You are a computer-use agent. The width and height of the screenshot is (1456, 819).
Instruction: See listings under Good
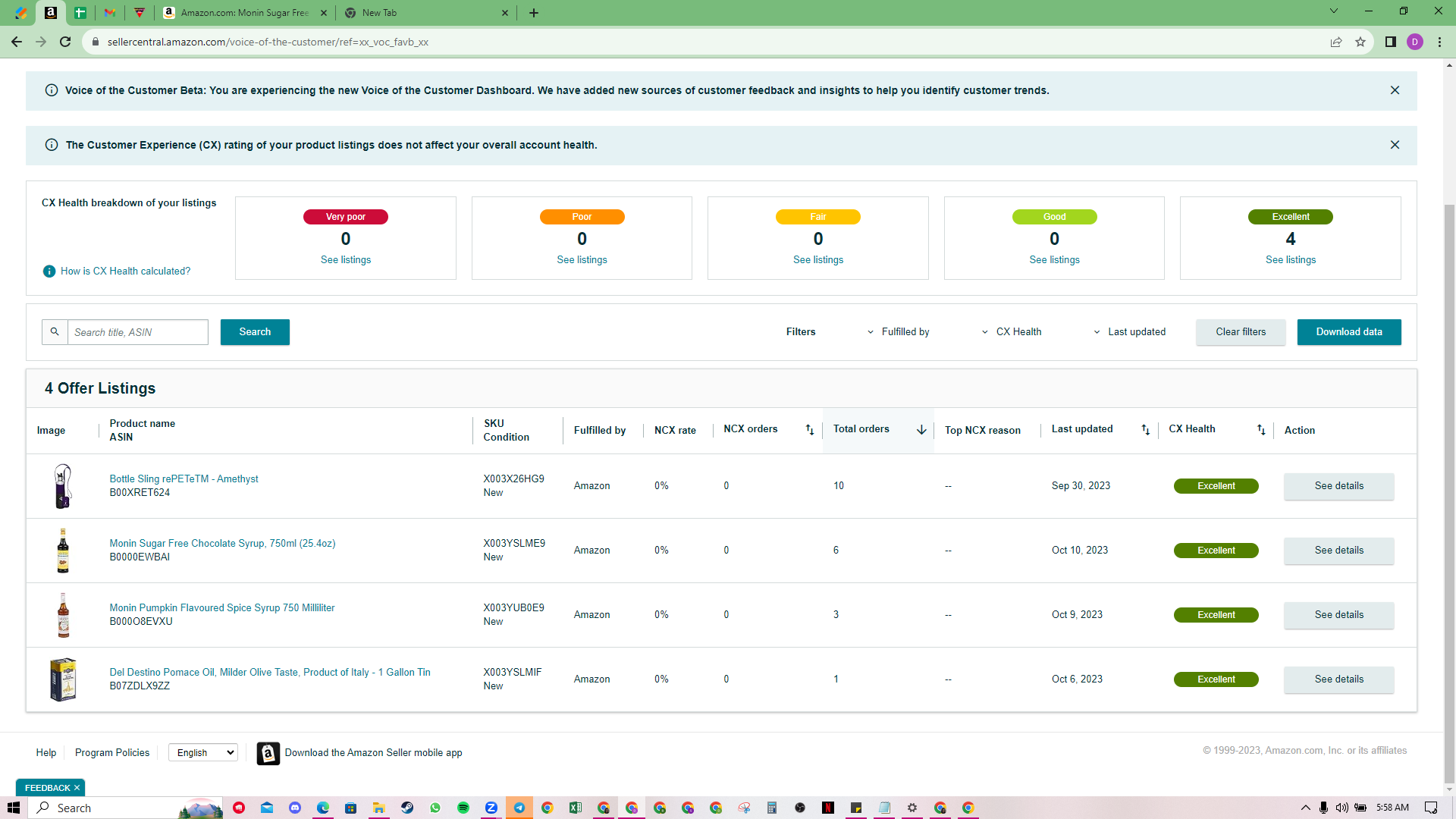pos(1054,260)
